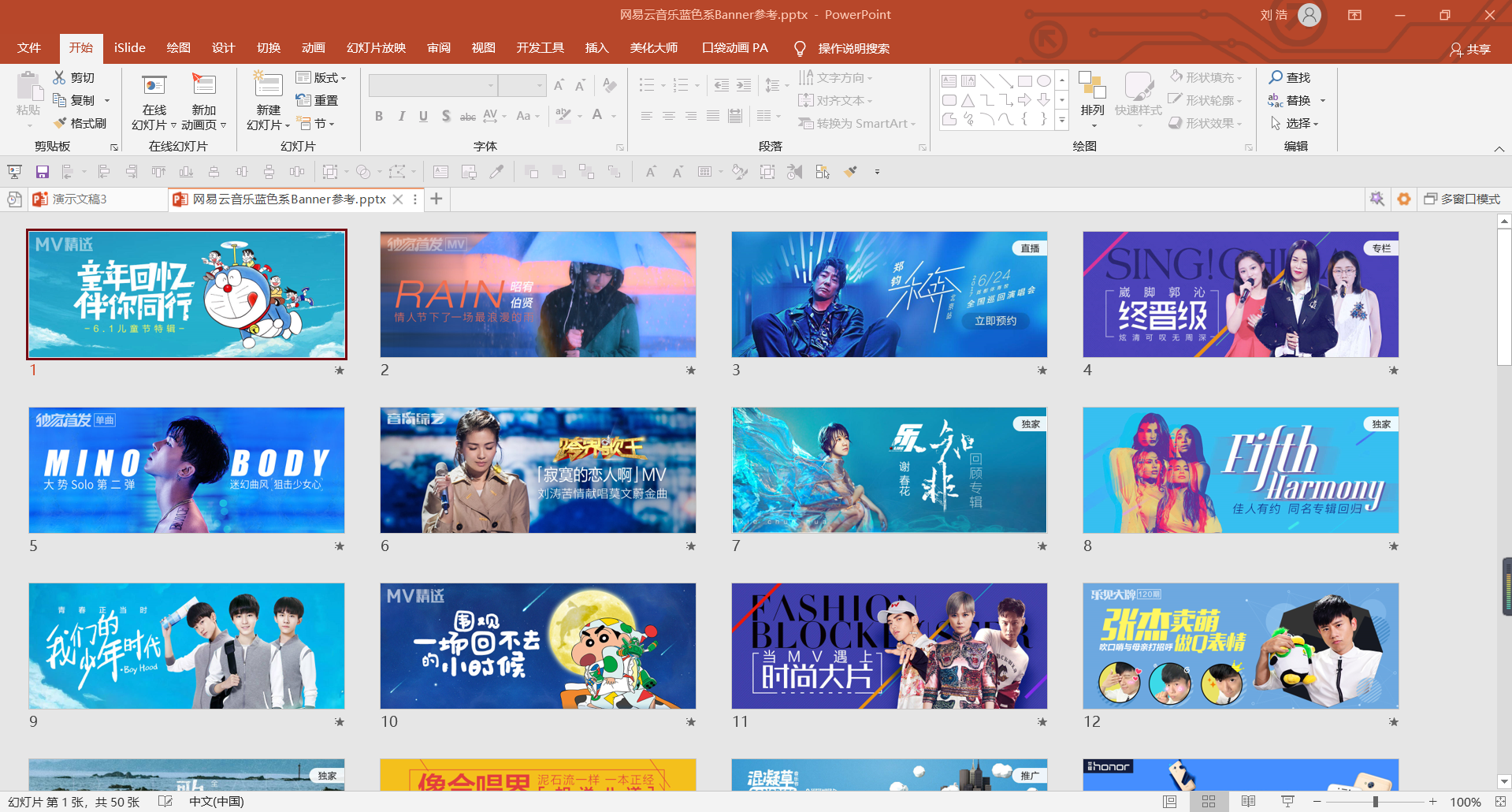Click the Reset (重置) slide button
The height and width of the screenshot is (812, 1512).
coord(317,100)
